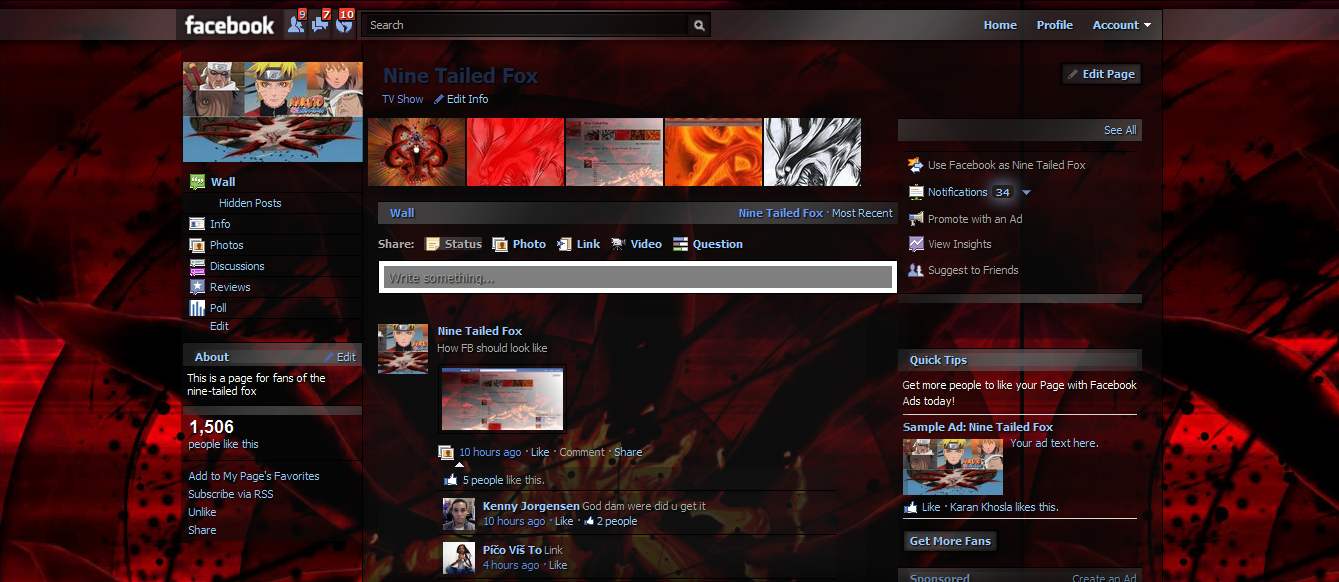Click Use Facebook as Nine Tailed Fox icon

[x=915, y=165]
